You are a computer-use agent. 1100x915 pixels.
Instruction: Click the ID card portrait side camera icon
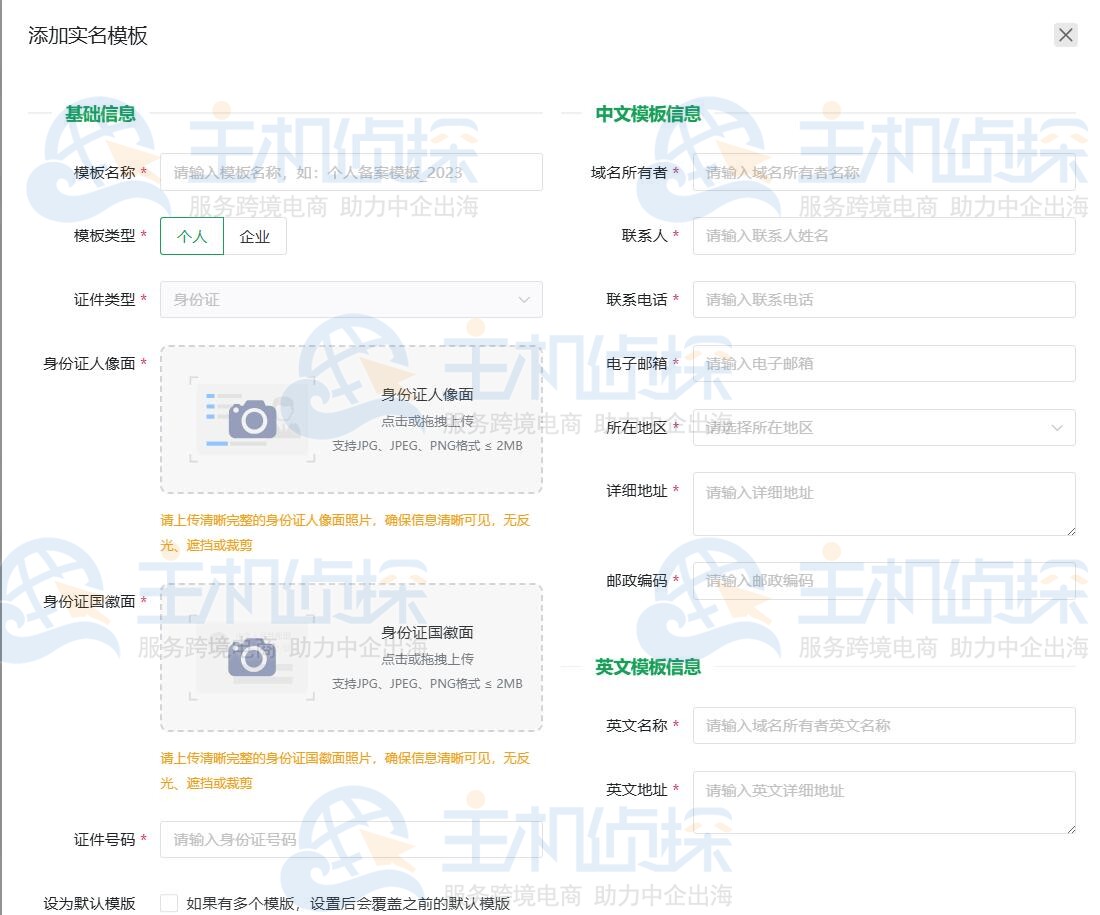(252, 419)
